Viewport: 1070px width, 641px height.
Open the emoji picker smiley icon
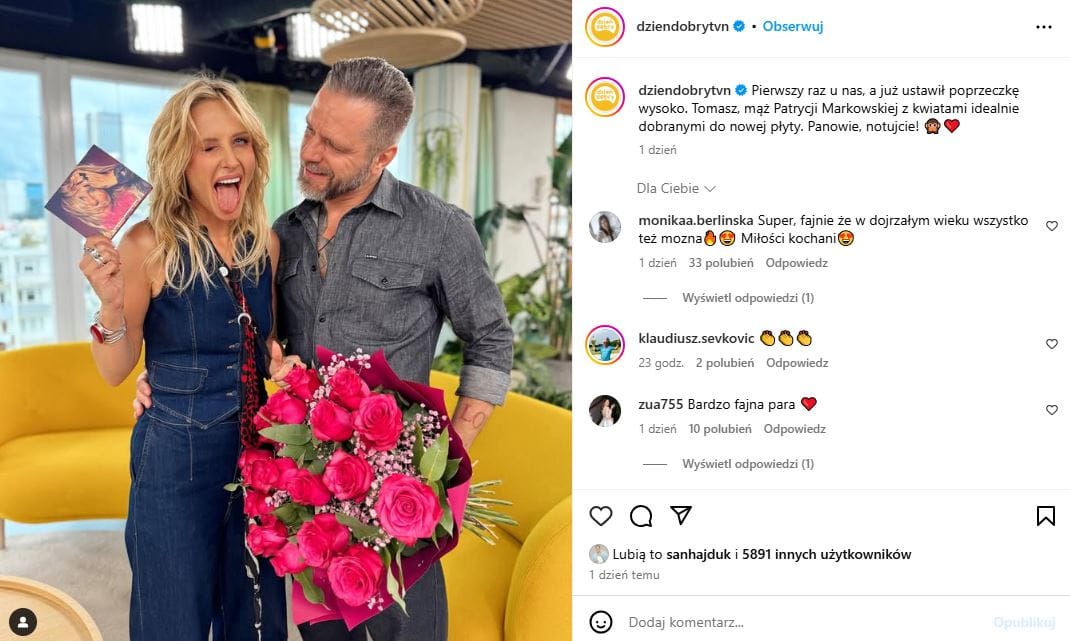601,622
